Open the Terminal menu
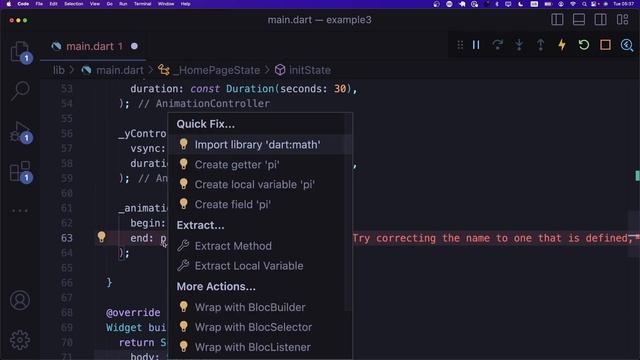The height and width of the screenshot is (360, 640). click(x=142, y=4)
